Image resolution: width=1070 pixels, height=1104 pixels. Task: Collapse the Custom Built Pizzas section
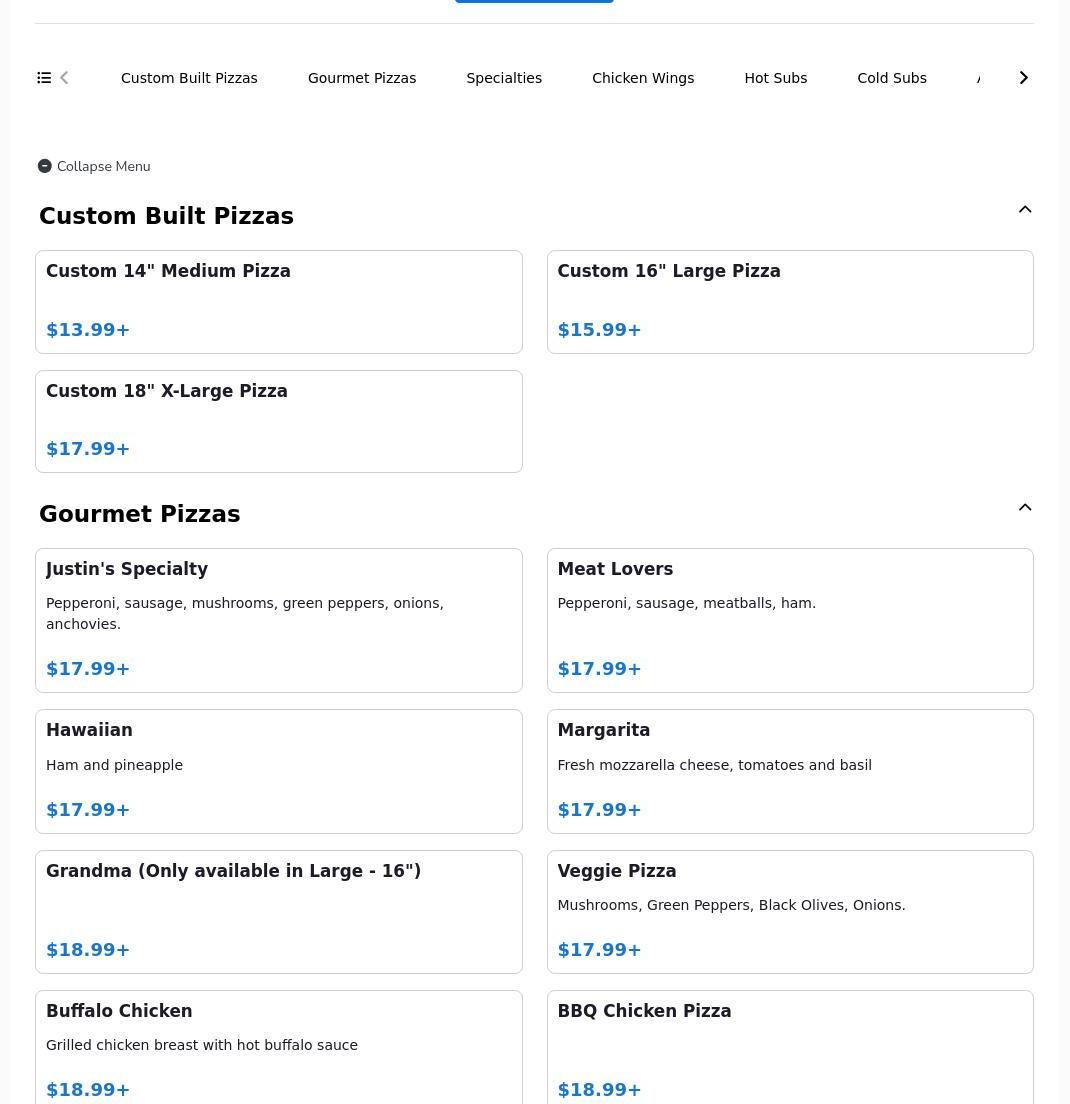point(1025,210)
